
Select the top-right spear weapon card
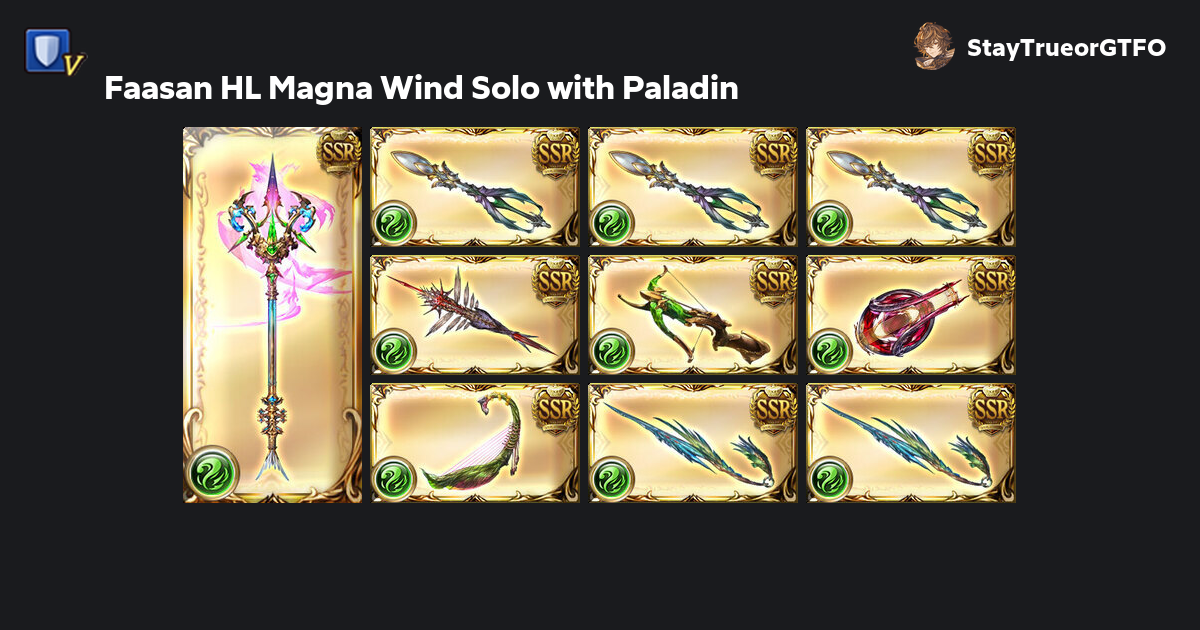click(x=911, y=186)
